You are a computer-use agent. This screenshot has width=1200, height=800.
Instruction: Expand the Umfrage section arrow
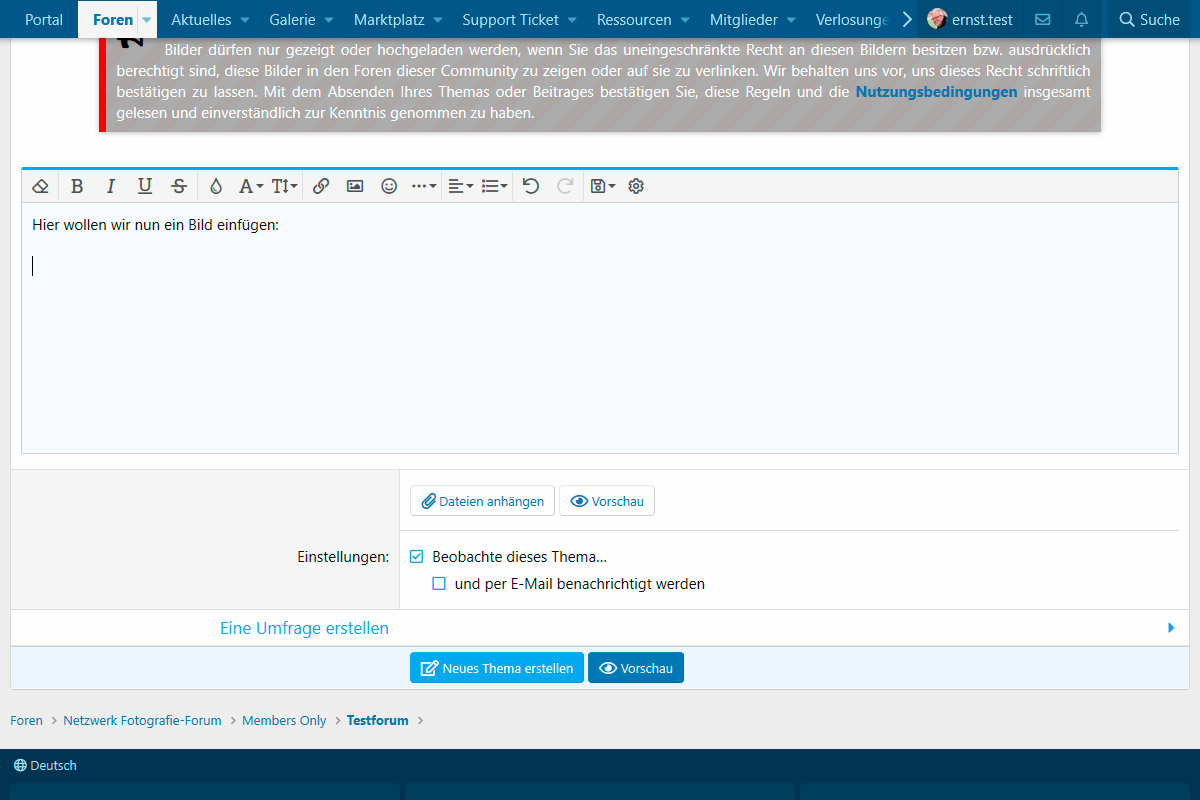coord(1171,628)
